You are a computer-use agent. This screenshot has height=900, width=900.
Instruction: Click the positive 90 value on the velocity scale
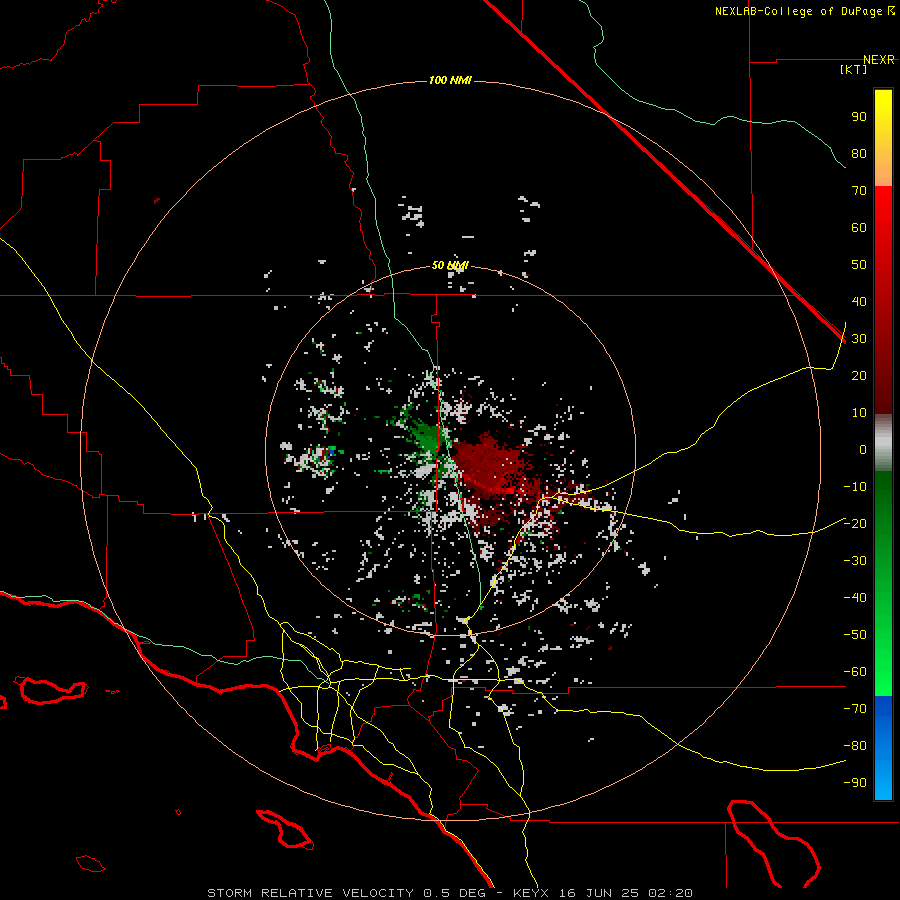(859, 117)
